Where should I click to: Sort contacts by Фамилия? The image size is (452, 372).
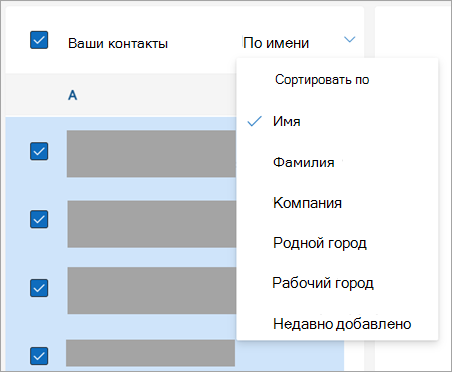303,162
